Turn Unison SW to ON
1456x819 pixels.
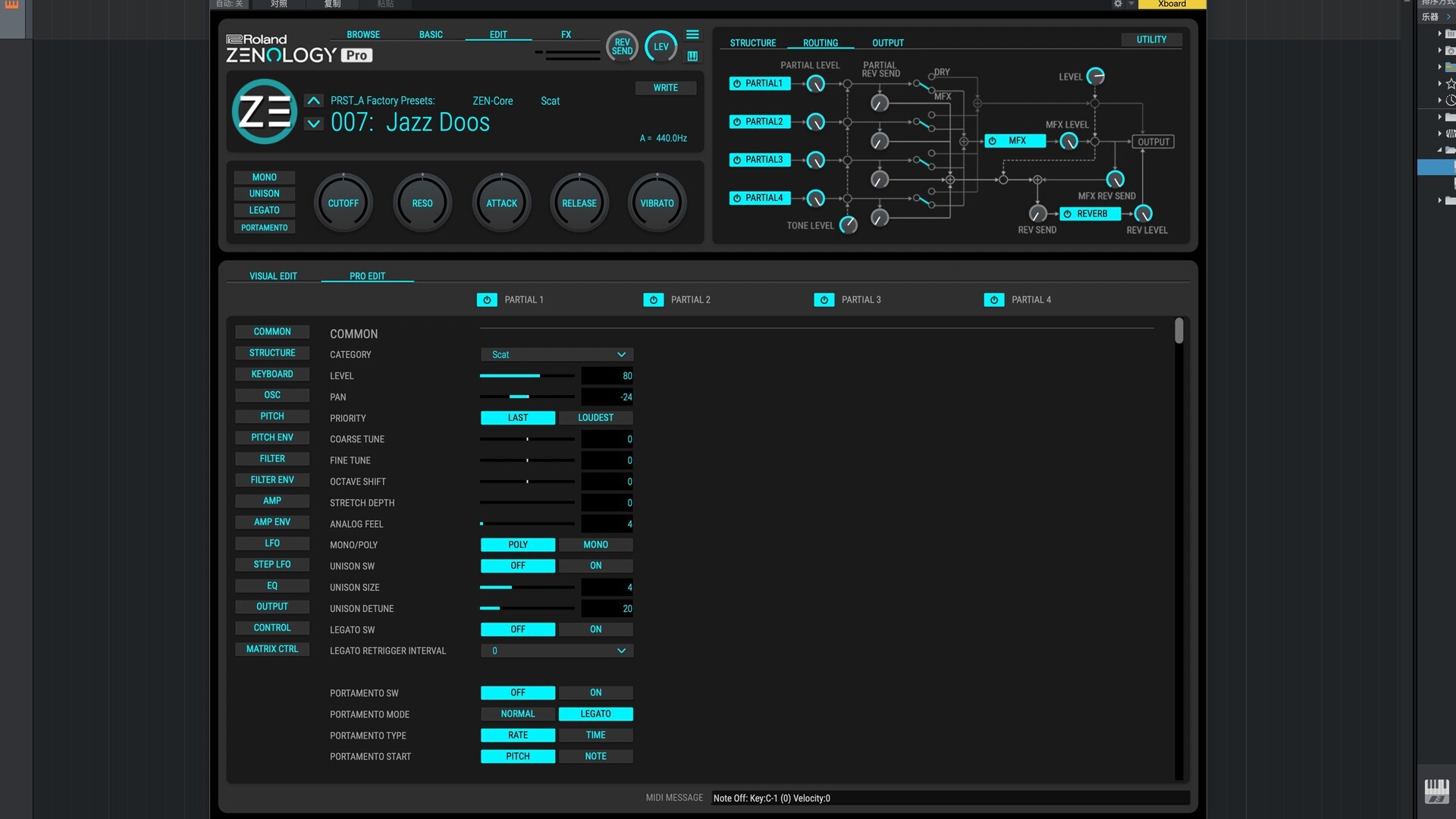pyautogui.click(x=595, y=566)
